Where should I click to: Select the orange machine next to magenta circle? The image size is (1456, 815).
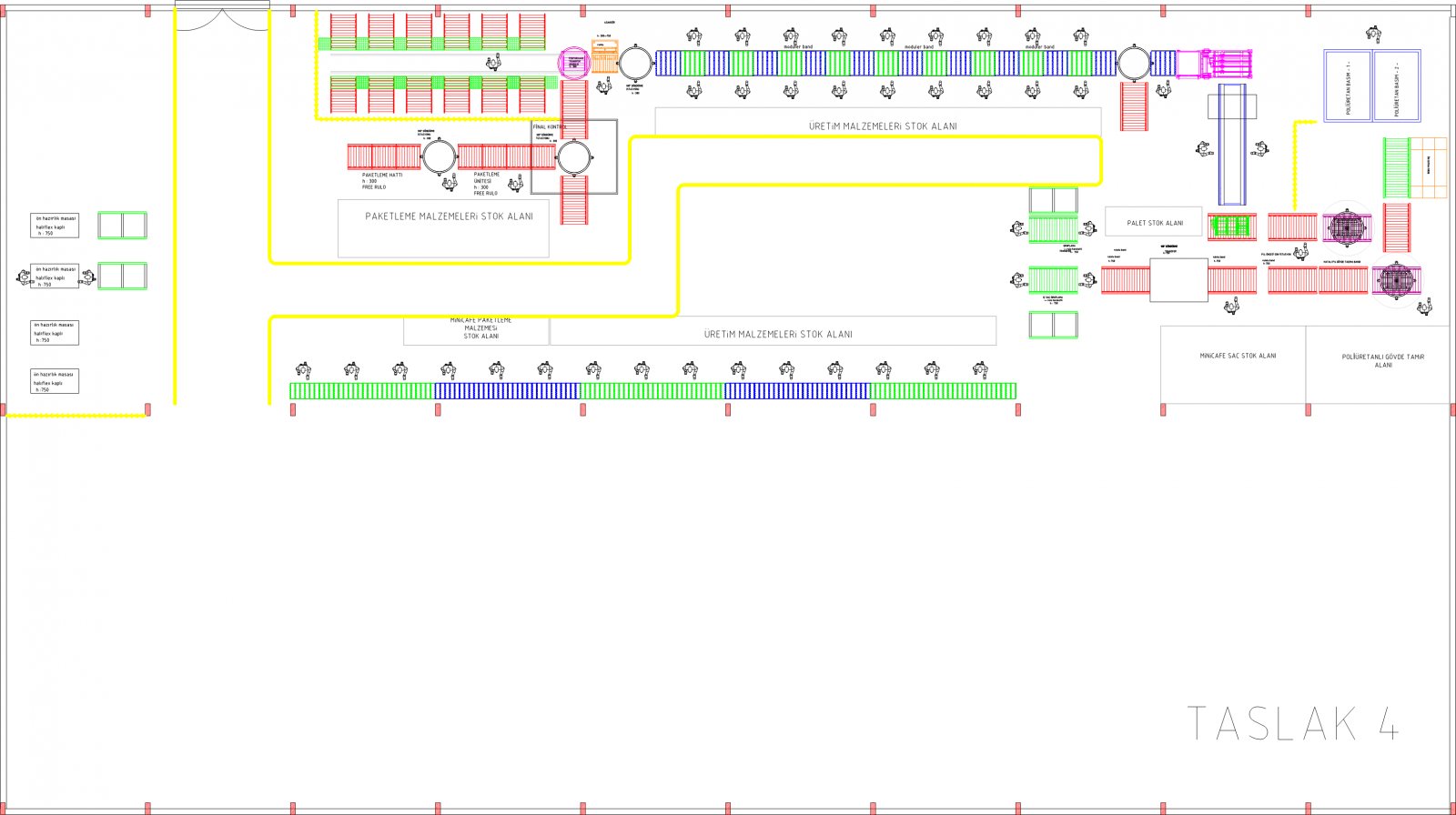[x=604, y=57]
